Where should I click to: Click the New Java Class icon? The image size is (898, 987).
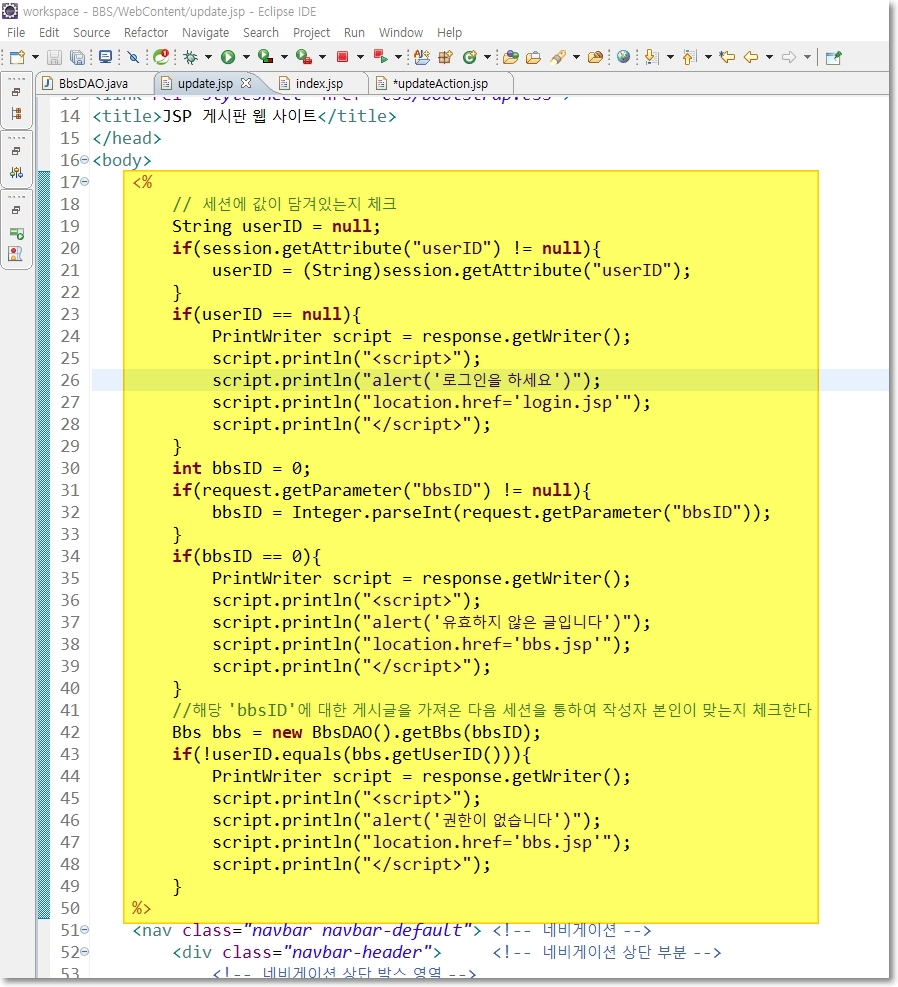(x=469, y=57)
